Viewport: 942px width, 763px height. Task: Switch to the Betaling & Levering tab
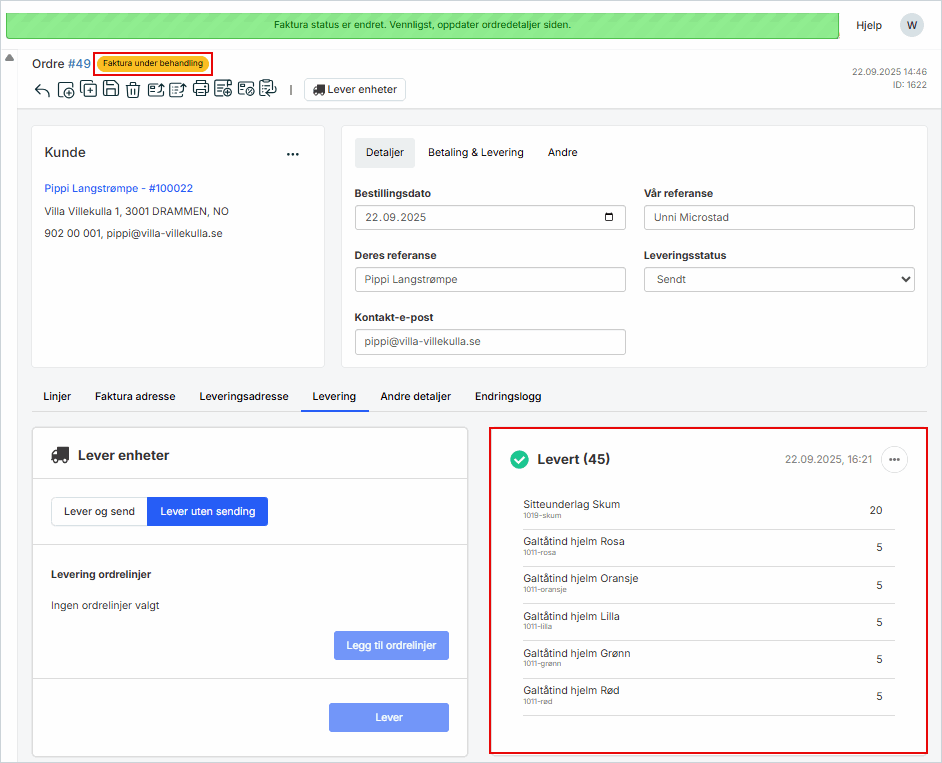pos(475,153)
